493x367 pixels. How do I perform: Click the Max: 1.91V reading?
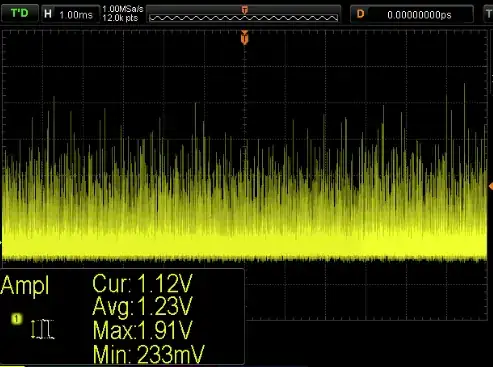(x=143, y=330)
